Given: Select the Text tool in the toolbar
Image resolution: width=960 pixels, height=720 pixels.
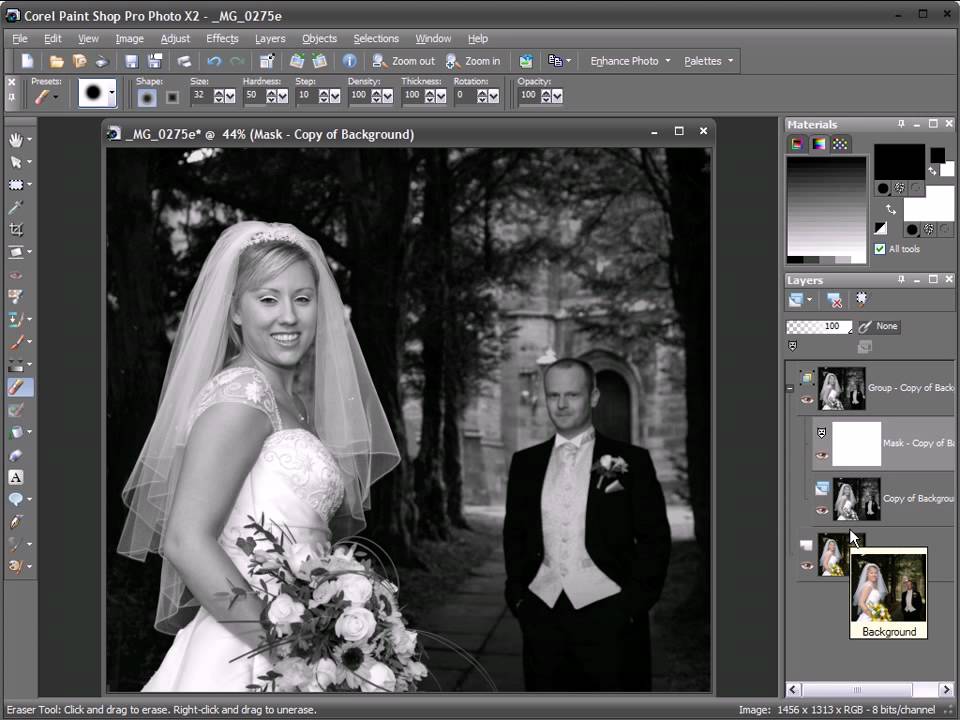Looking at the screenshot, I should pos(16,477).
